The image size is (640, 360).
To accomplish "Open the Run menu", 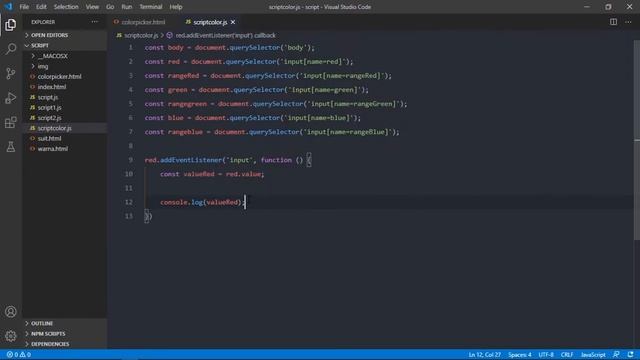I will pos(127,7).
